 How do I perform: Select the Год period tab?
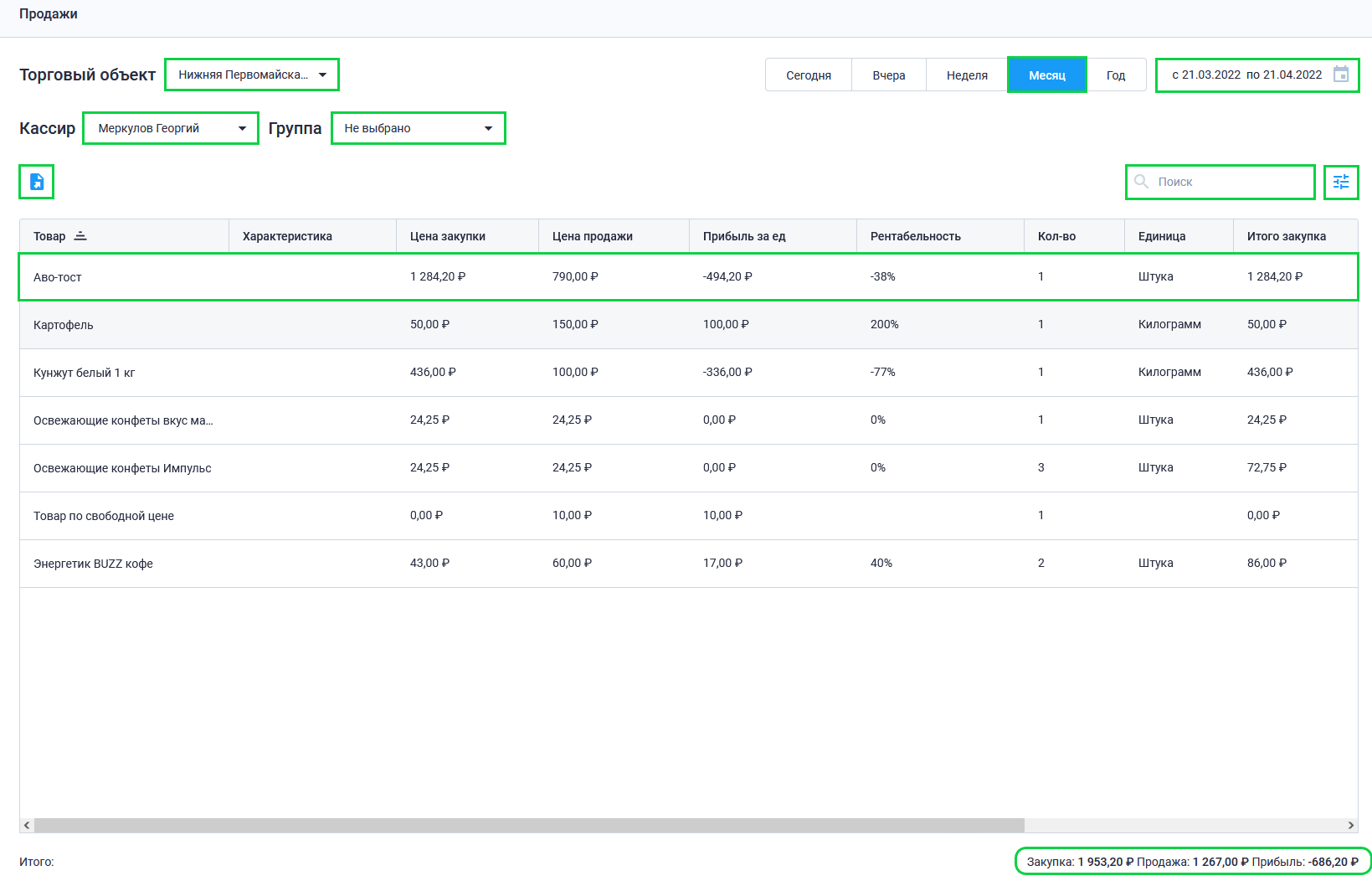pyautogui.click(x=1116, y=75)
